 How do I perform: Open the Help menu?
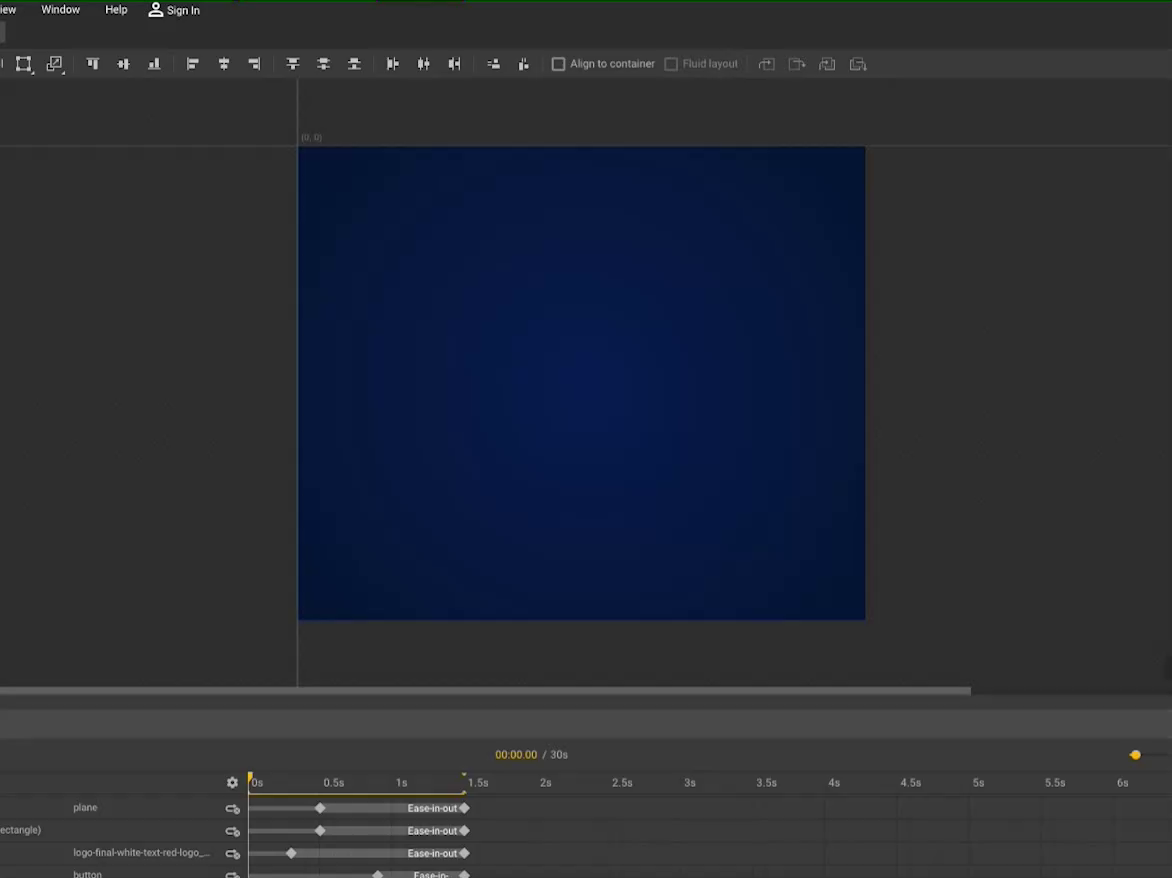(116, 10)
